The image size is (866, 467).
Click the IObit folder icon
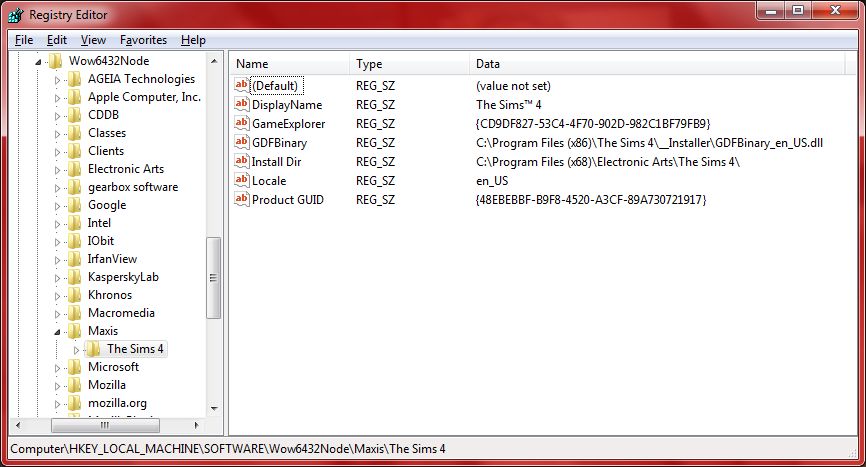tap(75, 241)
